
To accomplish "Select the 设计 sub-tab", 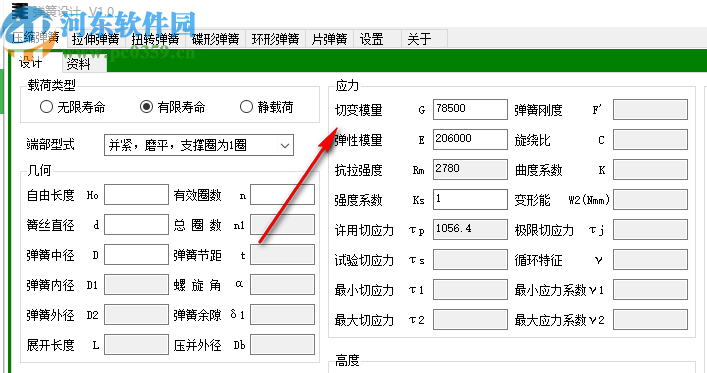I will (x=31, y=63).
